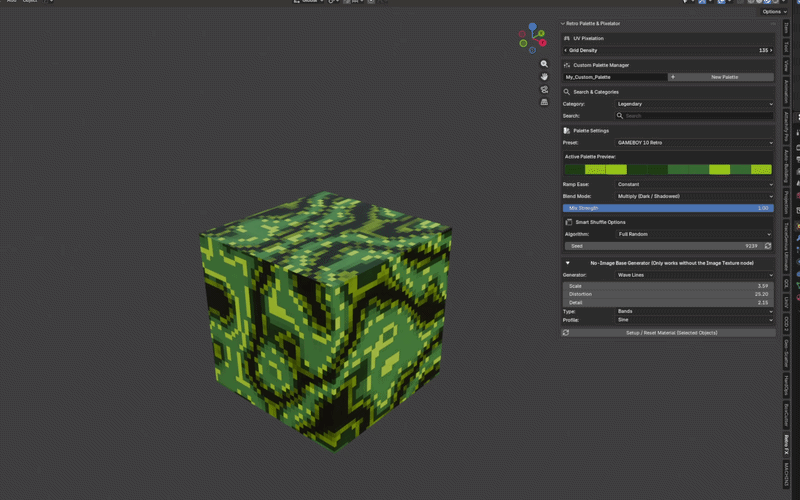Click the zoom magnifier viewport icon
Screen dimensions: 800x500
(x=544, y=64)
